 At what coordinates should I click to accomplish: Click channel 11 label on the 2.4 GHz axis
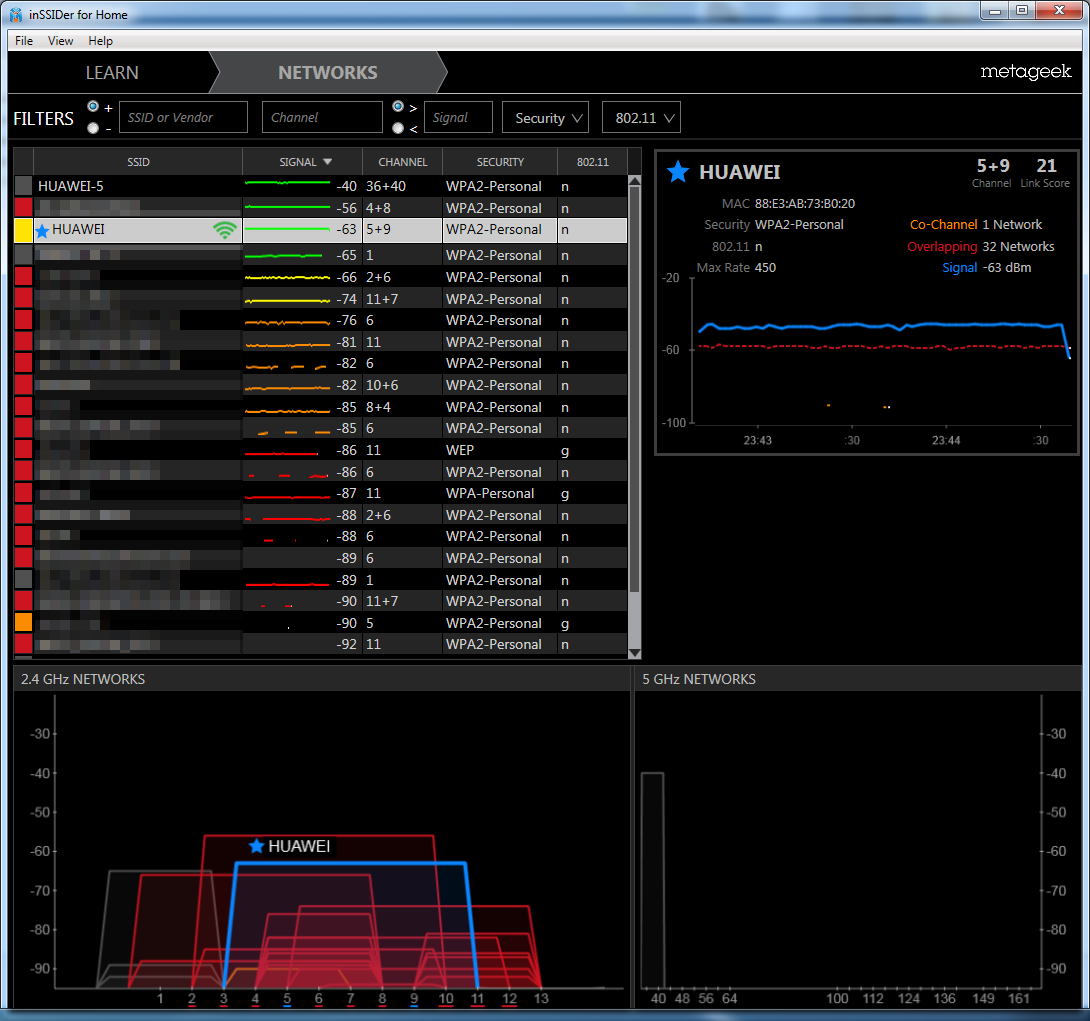pyautogui.click(x=478, y=998)
